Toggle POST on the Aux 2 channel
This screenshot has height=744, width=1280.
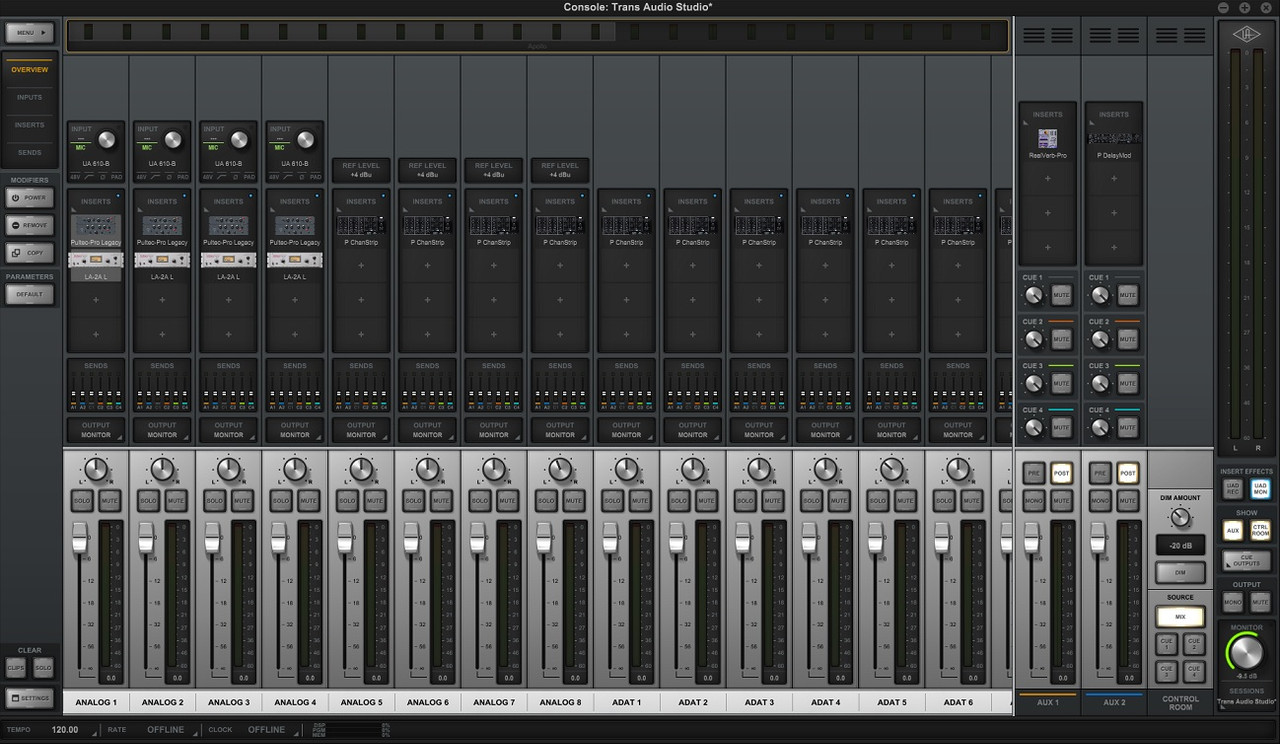(1128, 474)
